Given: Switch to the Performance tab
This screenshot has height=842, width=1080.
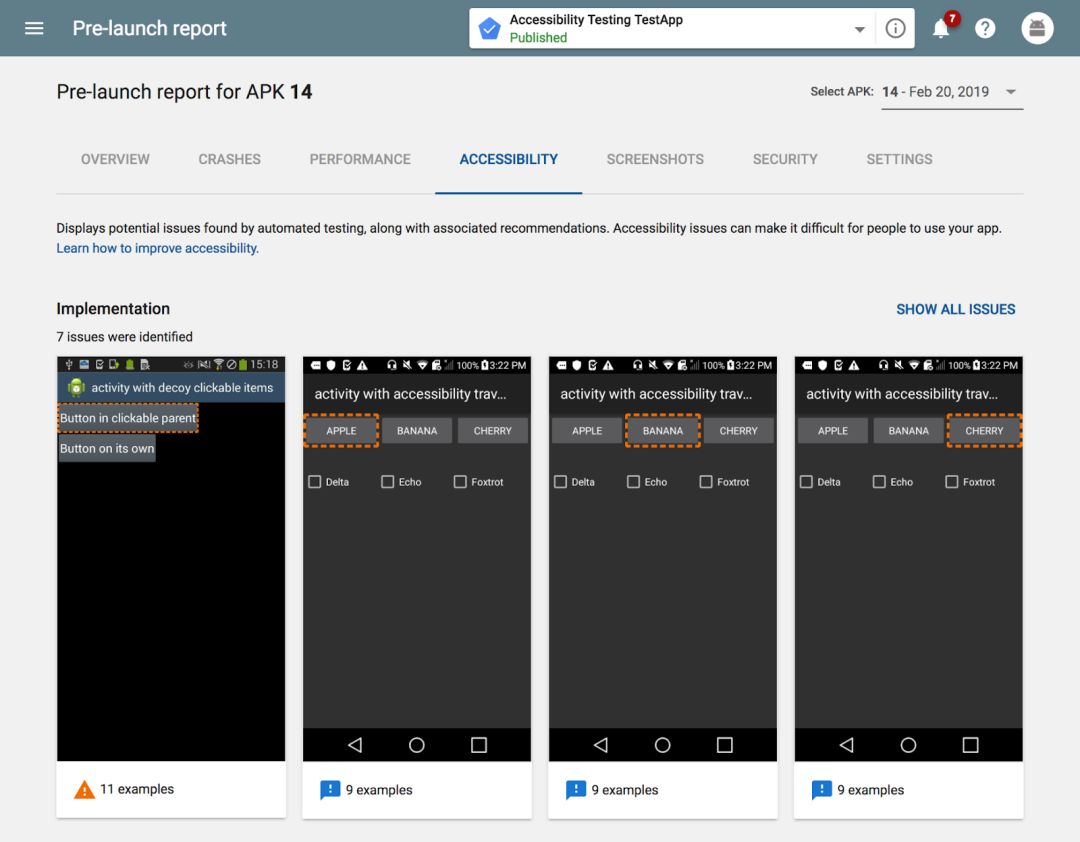Looking at the screenshot, I should 360,159.
